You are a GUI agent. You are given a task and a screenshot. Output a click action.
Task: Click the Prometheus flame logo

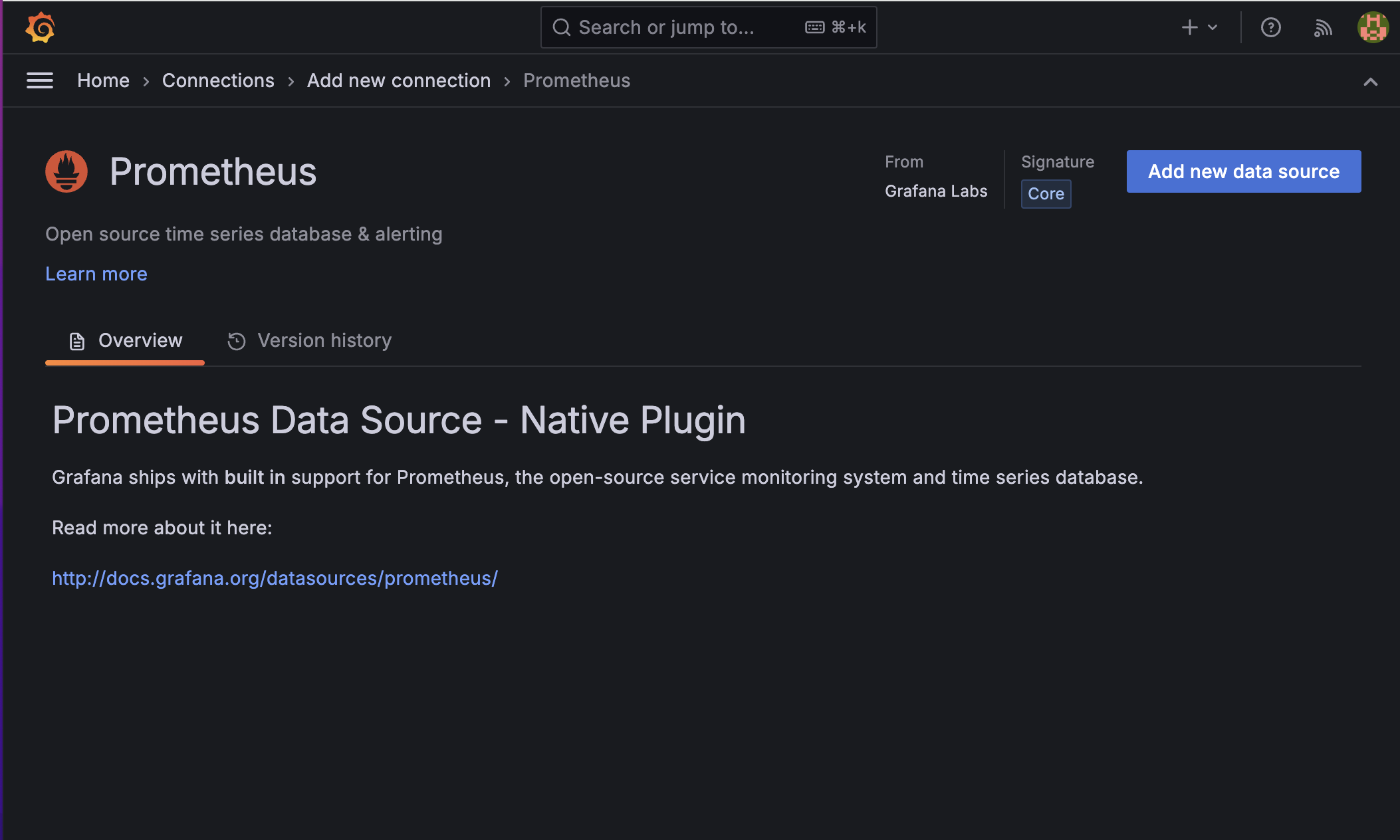[x=66, y=171]
